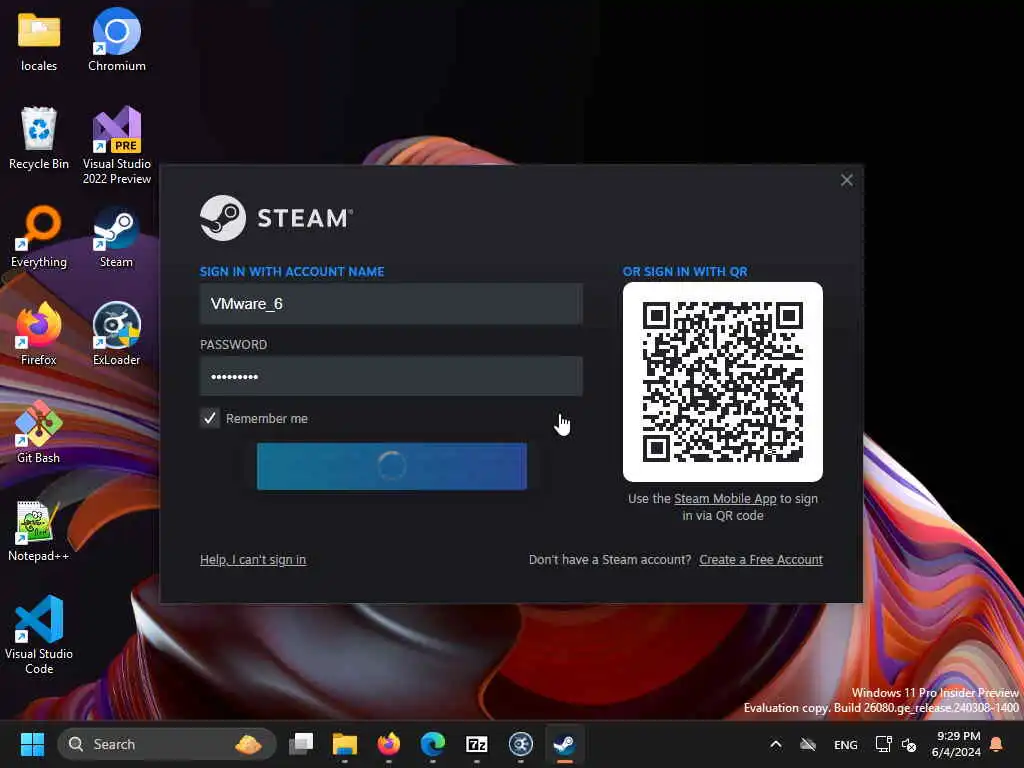The image size is (1024, 768).
Task: Select Visual Studio 2022 Preview shortcut
Action: pos(116,145)
